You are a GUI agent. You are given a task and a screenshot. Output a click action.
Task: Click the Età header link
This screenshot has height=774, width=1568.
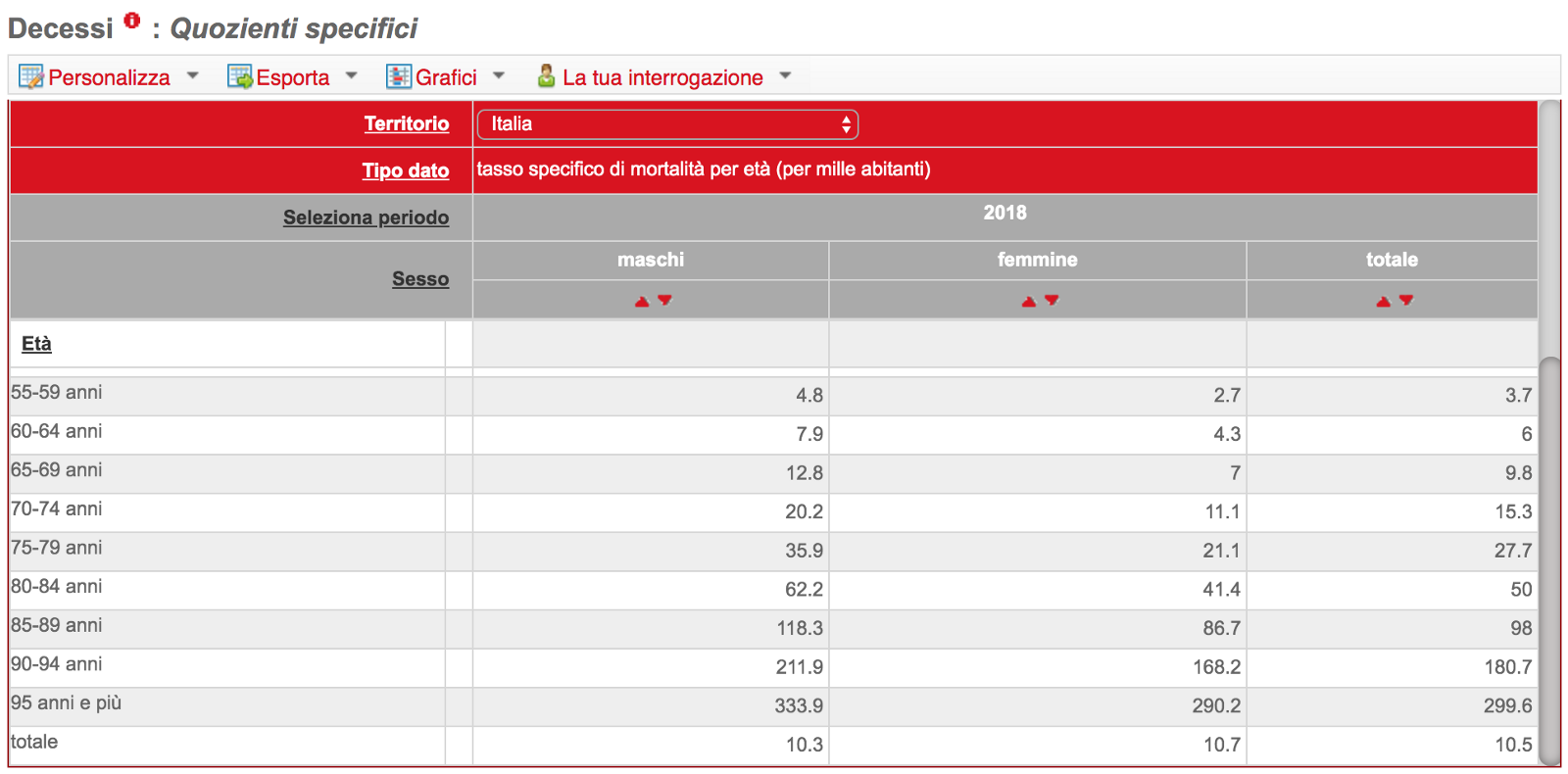(36, 344)
